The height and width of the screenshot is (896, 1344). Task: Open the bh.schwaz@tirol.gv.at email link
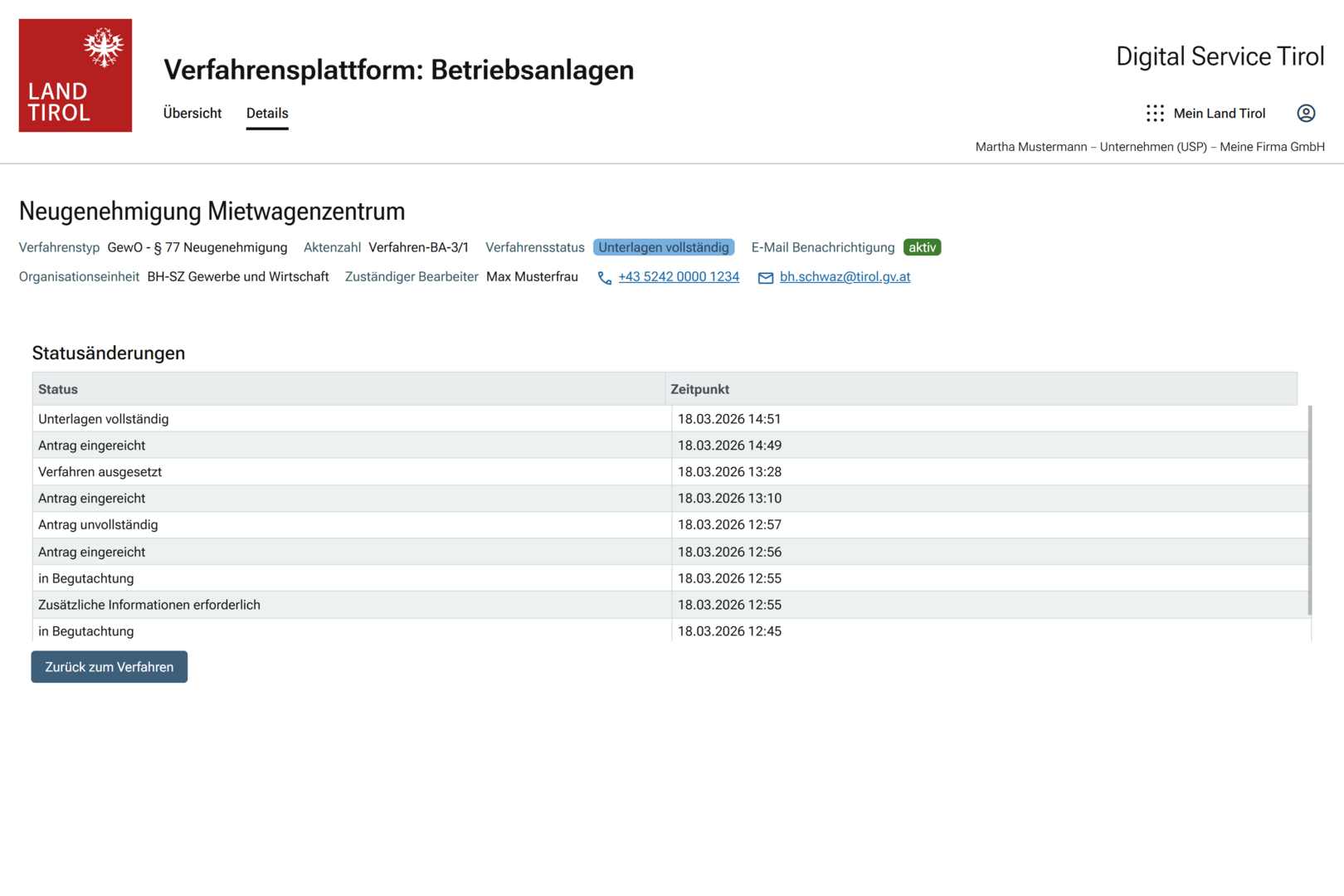click(845, 277)
